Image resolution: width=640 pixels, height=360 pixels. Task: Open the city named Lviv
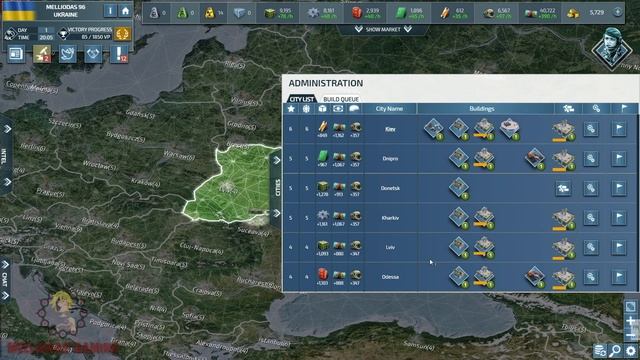tap(390, 247)
